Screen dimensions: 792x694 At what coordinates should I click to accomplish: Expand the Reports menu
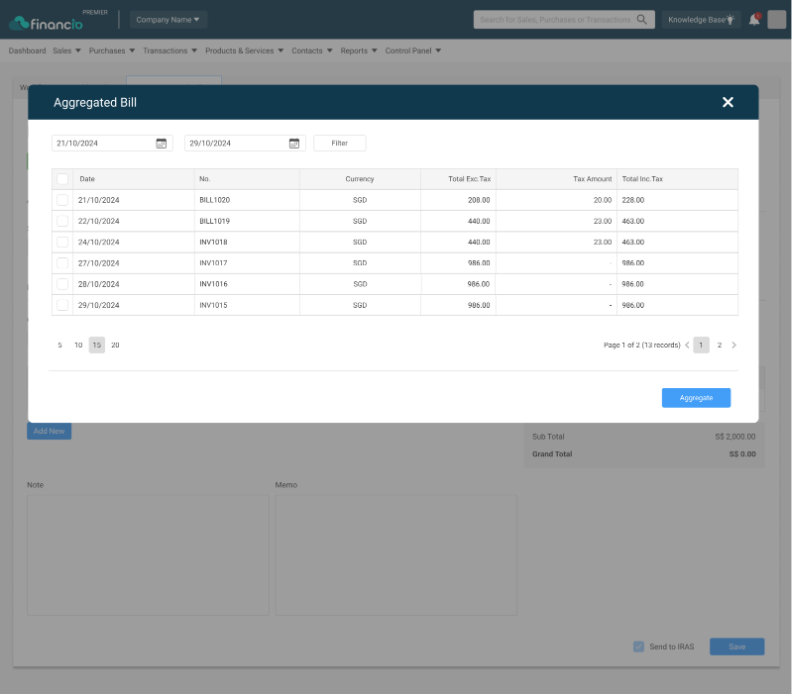[359, 51]
